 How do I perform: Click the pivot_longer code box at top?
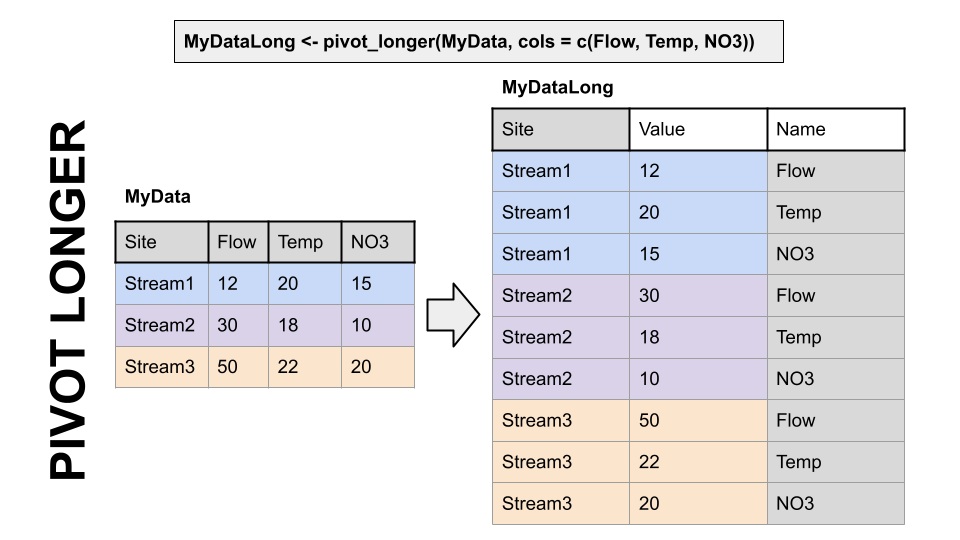478,42
